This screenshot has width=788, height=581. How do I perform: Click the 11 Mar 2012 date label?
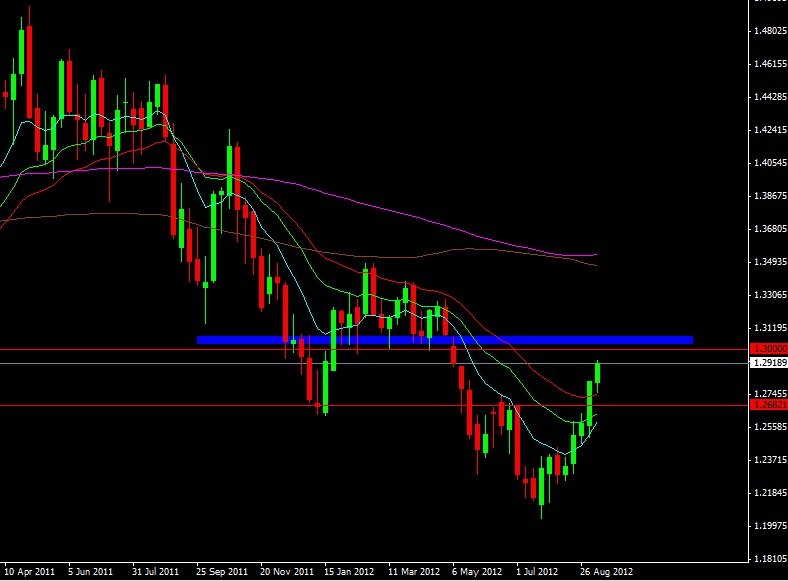pos(414,571)
